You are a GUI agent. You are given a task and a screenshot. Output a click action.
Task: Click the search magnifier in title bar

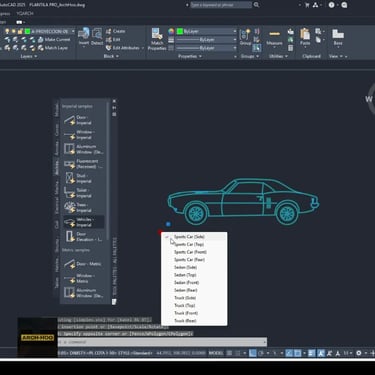[x=256, y=5]
